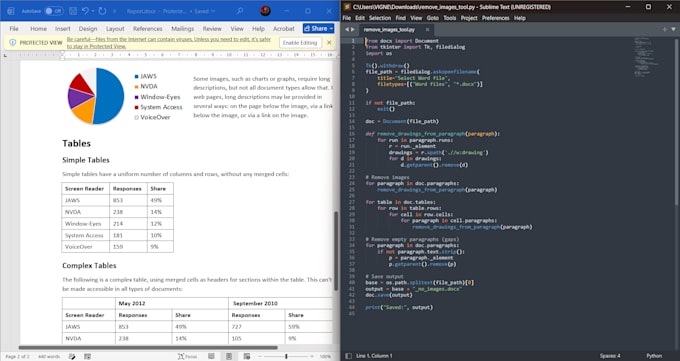
Task: Click Enable Editing in Protected View bar
Action: 300,43
